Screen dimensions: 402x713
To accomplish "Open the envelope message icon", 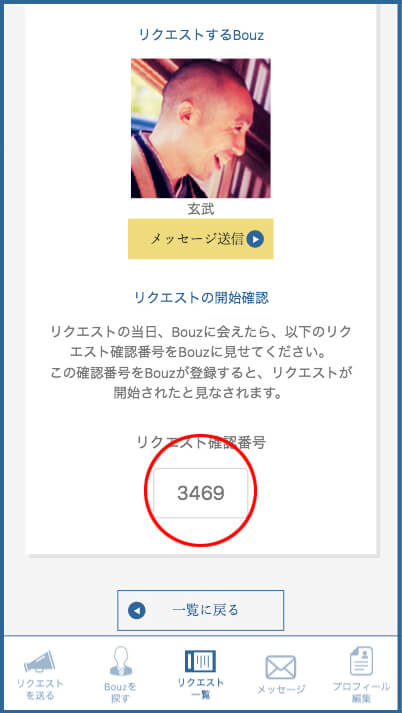I will point(281,668).
